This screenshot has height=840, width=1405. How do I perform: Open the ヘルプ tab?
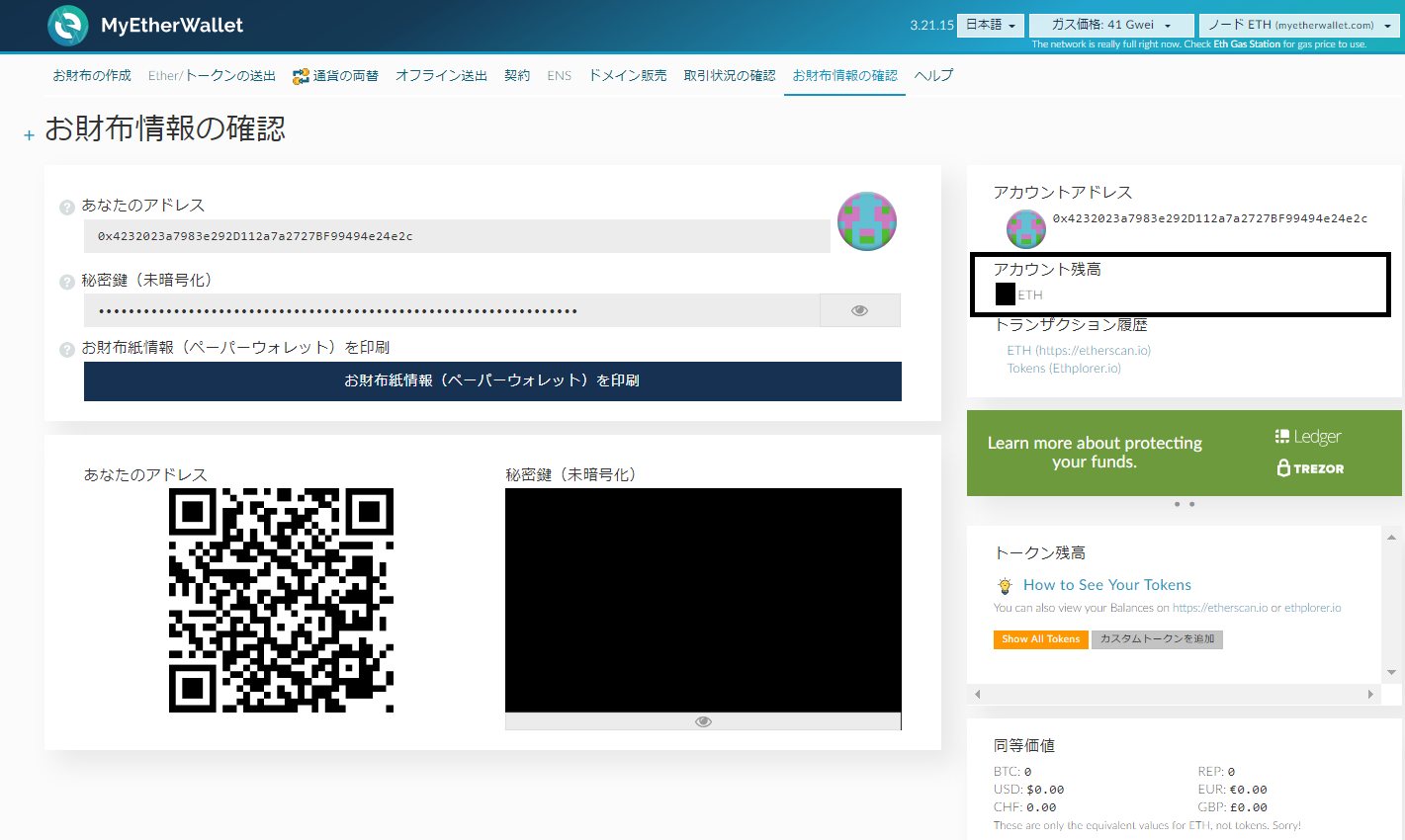(x=933, y=76)
